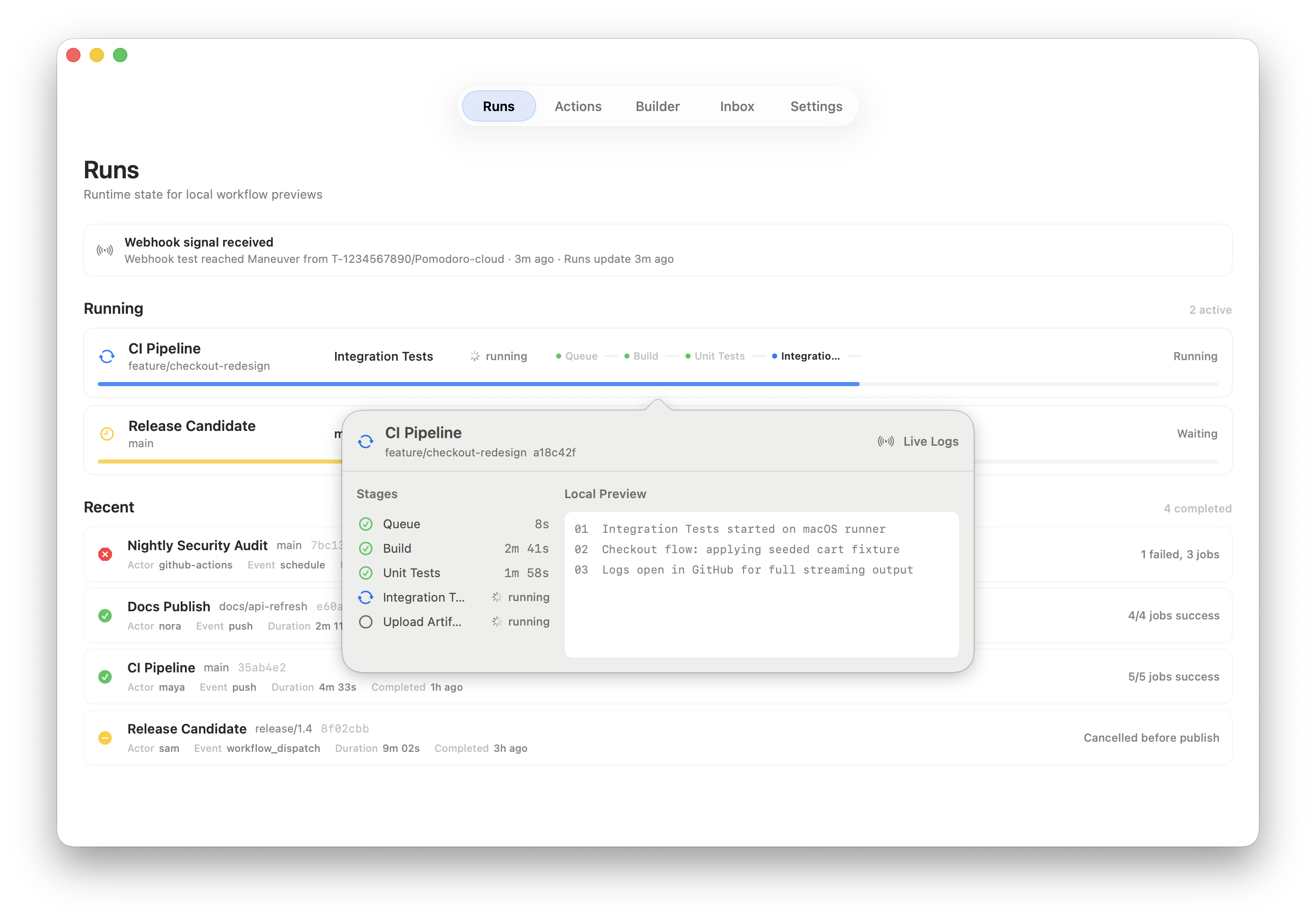Screen dimensions: 1316x922
Task: Click the Running status label
Action: click(x=1195, y=356)
